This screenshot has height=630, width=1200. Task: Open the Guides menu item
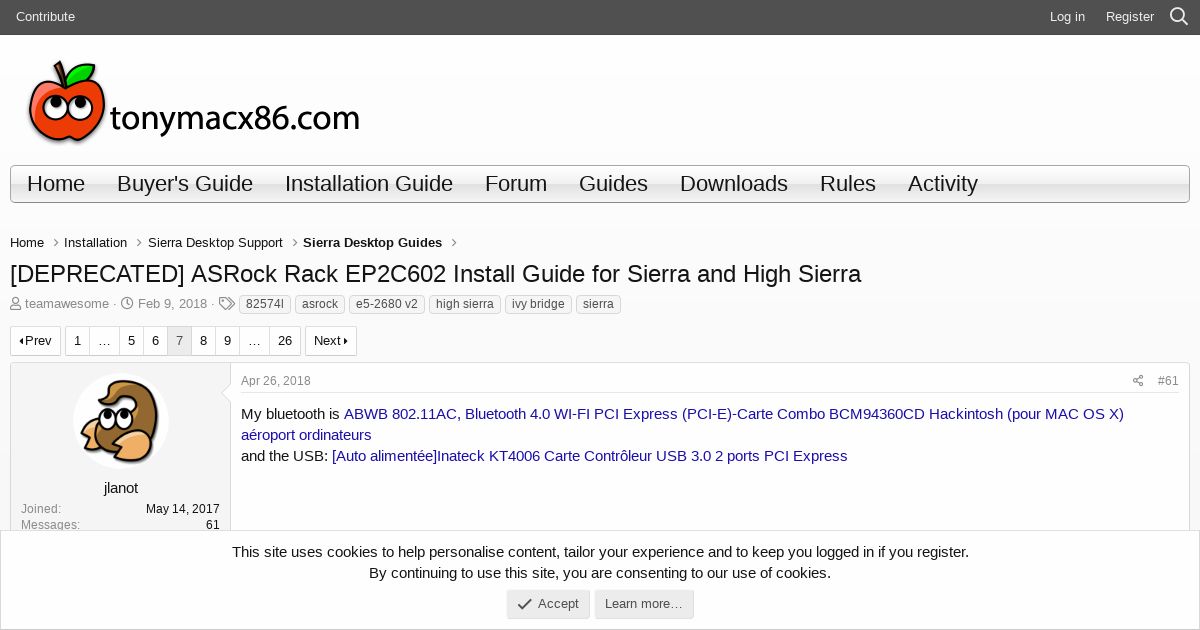coord(613,184)
